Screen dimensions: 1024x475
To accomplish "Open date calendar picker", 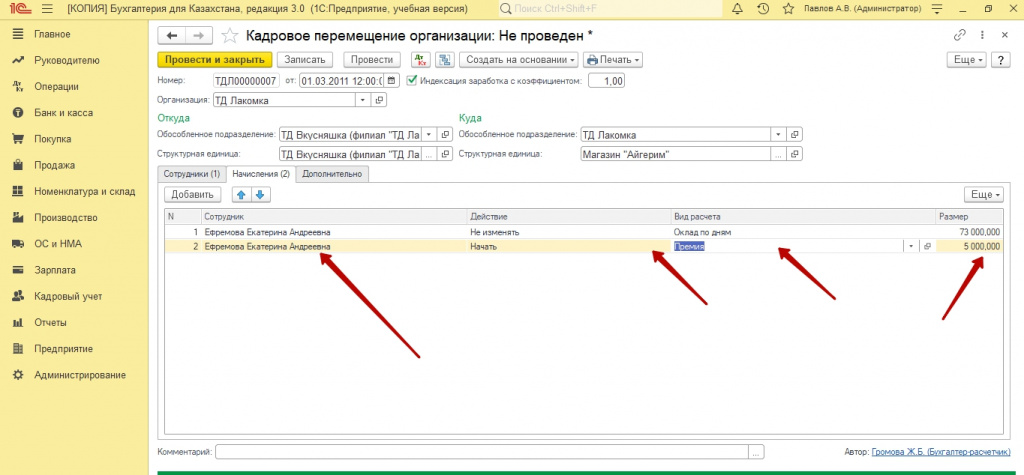I will [391, 81].
